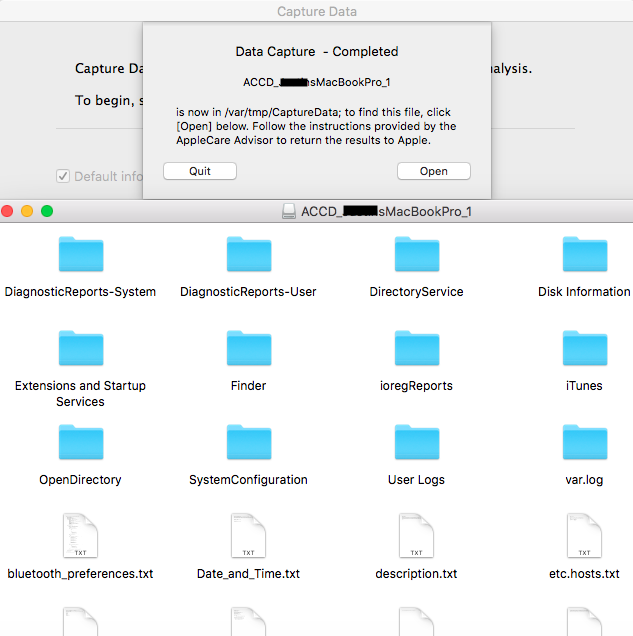
Task: Click the description.txt file name
Action: pos(416,574)
